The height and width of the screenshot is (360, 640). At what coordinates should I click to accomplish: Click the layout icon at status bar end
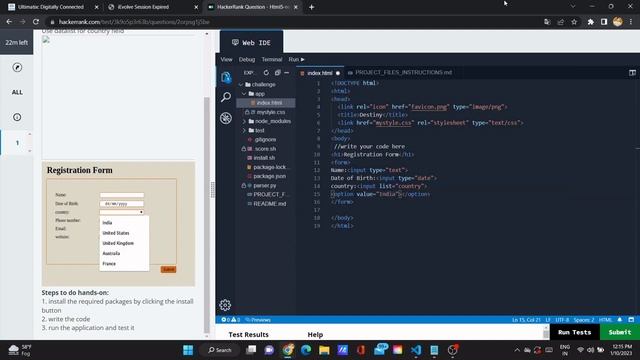tap(631, 320)
